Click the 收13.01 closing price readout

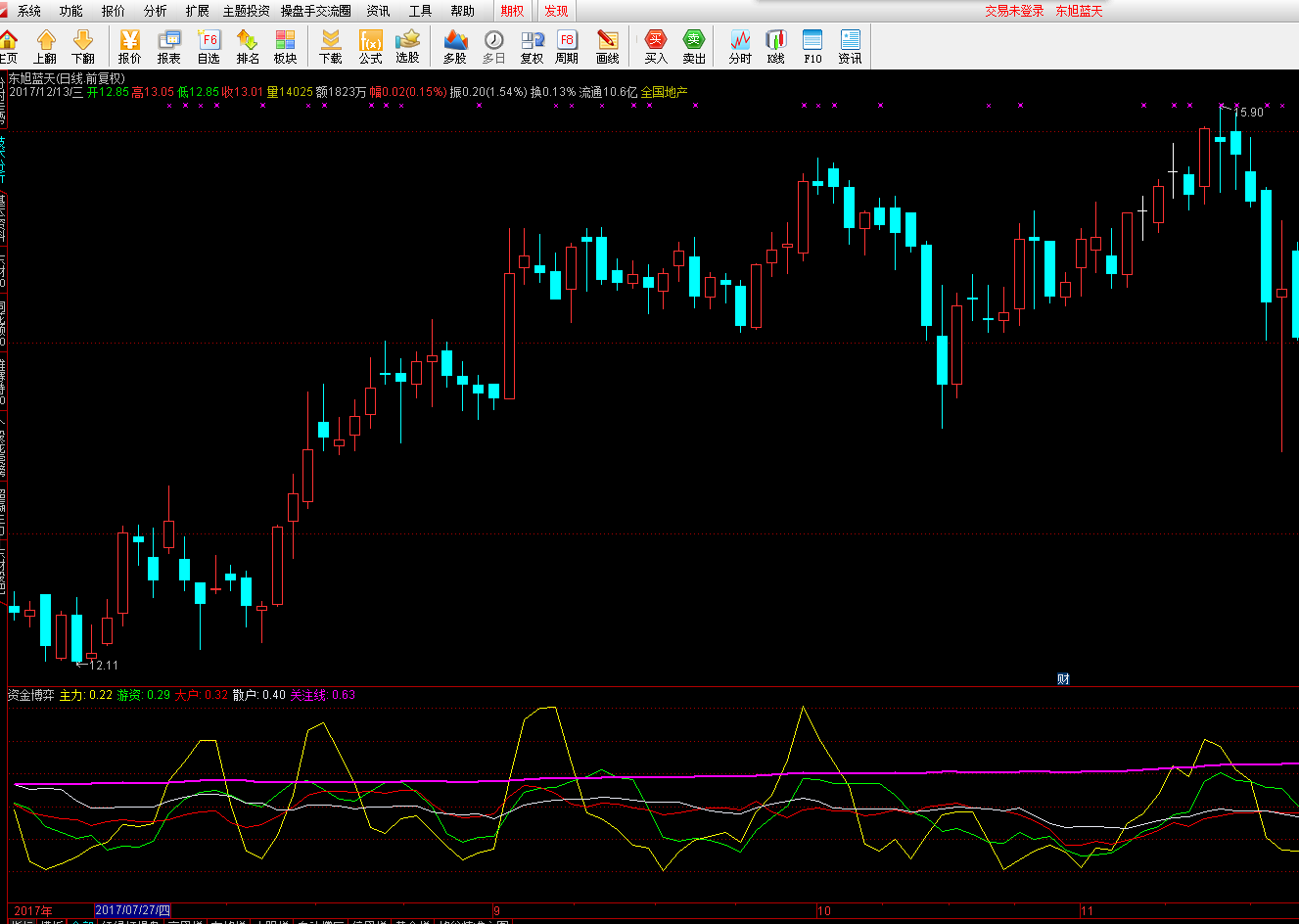[x=243, y=92]
